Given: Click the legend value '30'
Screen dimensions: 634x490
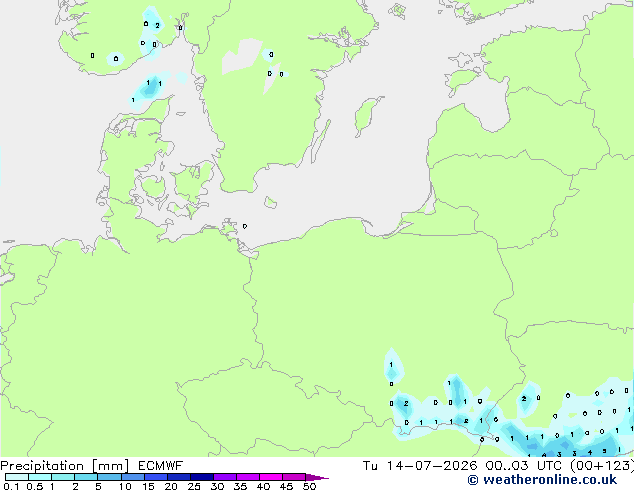Looking at the screenshot, I should point(217,486).
